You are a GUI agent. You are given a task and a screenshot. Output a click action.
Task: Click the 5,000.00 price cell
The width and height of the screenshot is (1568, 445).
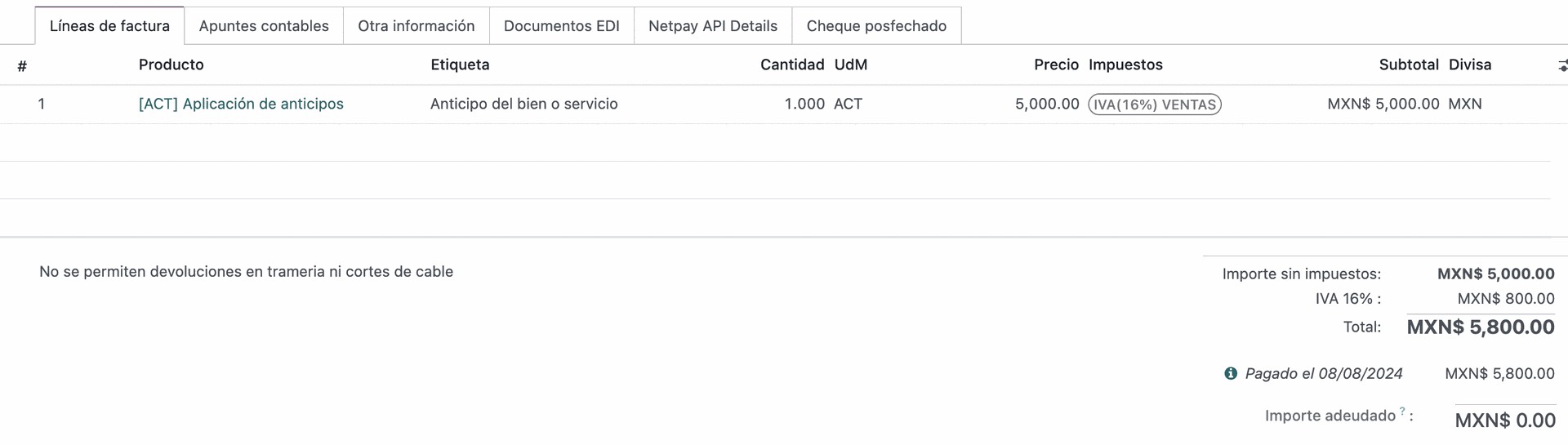1047,104
